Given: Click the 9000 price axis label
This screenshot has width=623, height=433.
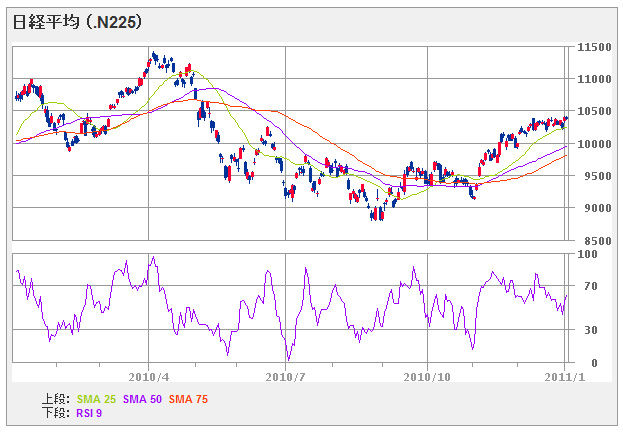Looking at the screenshot, I should coord(598,208).
